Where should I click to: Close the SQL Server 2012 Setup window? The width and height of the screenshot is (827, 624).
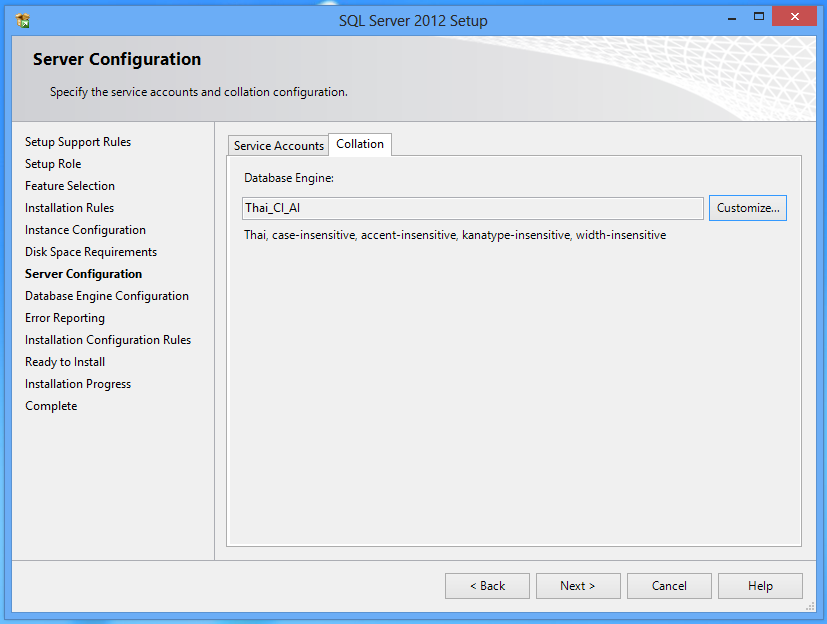(x=794, y=16)
